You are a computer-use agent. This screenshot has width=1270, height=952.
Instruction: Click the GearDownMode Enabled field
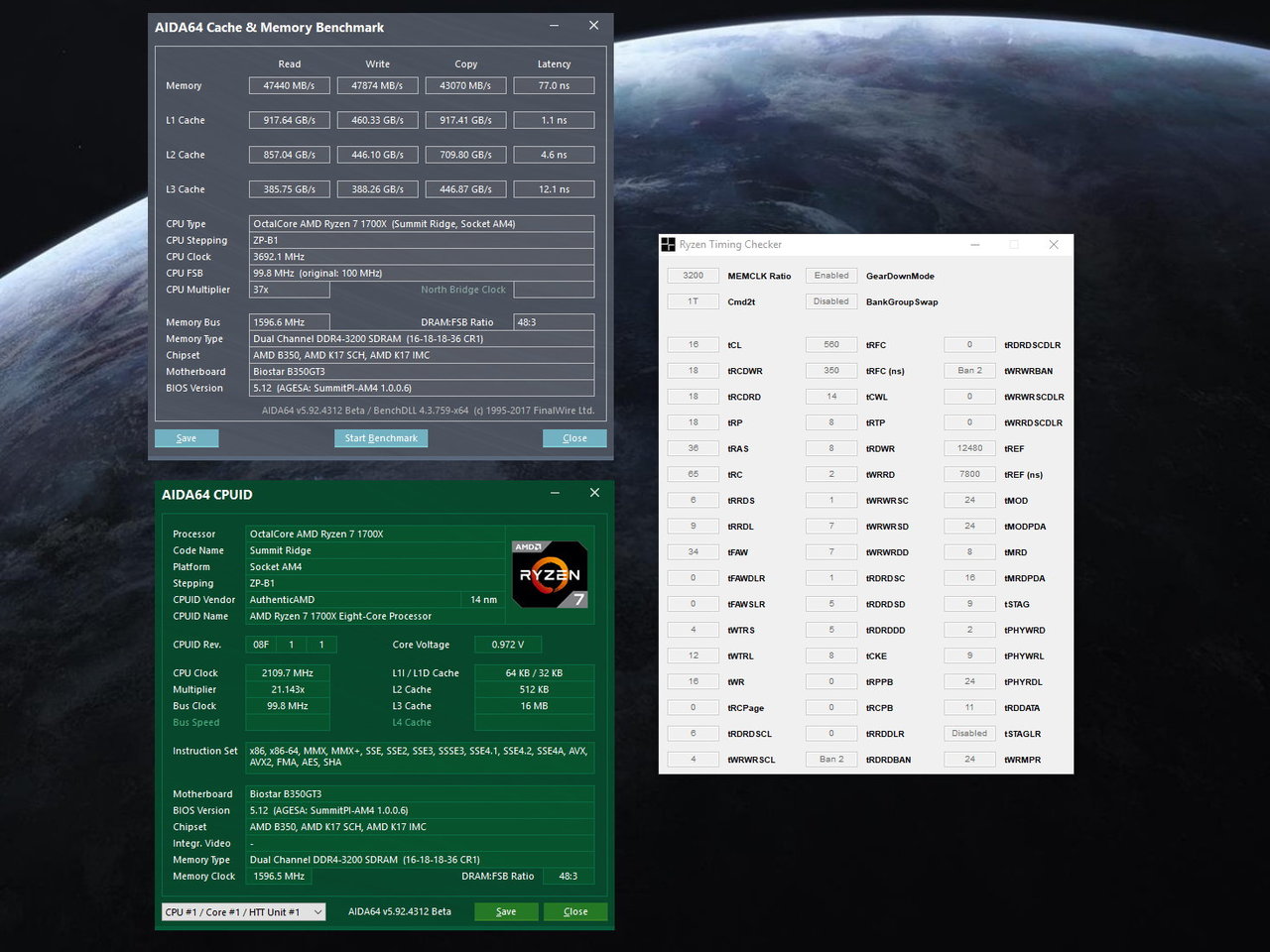[831, 276]
